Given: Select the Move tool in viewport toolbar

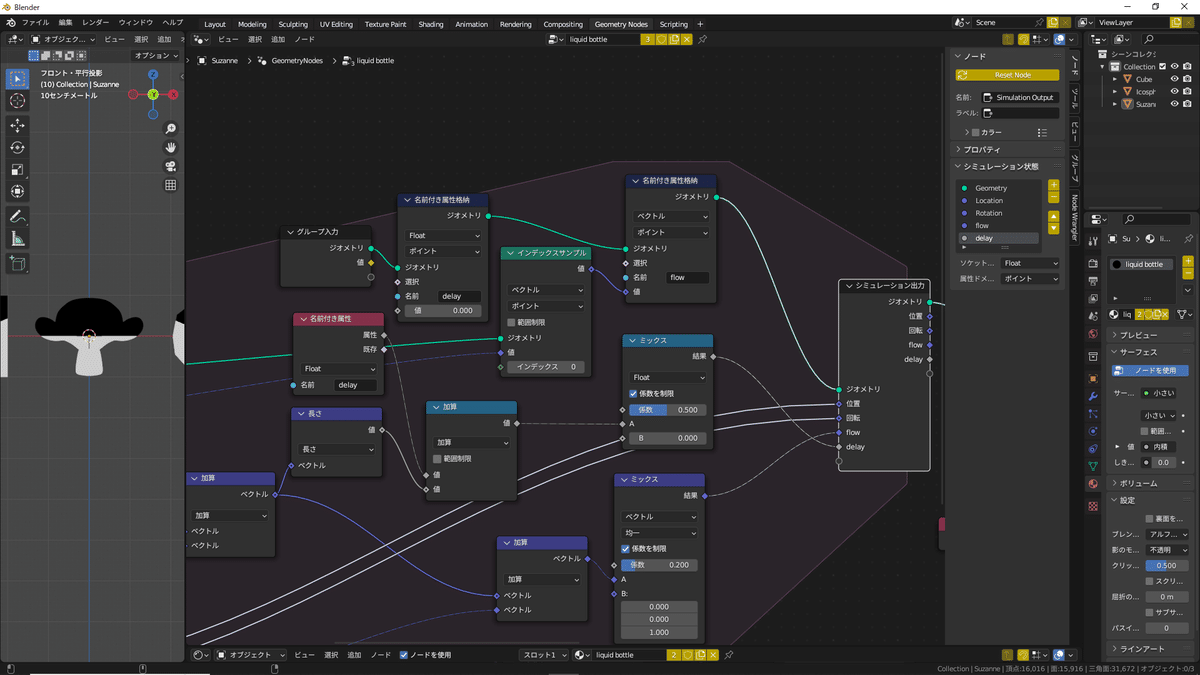Looking at the screenshot, I should click(17, 125).
